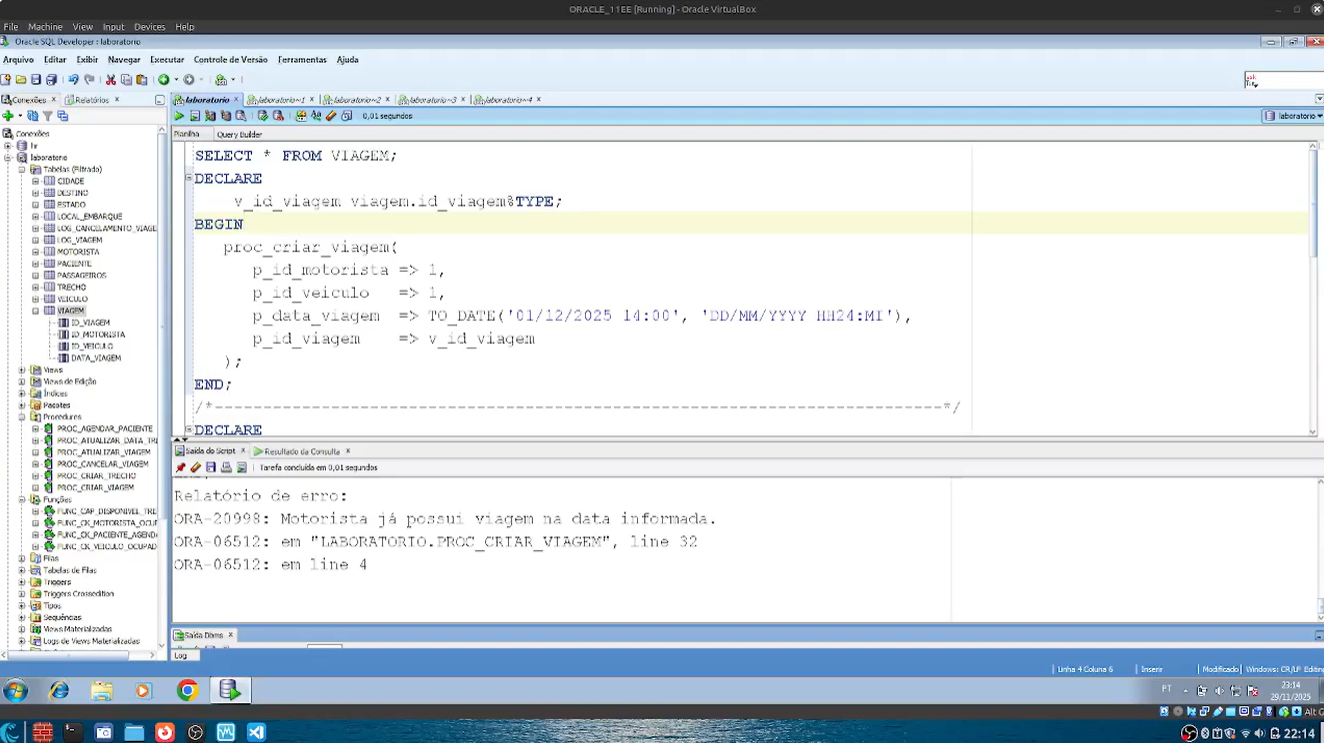
Task: Click the Save All icon in main toolbar
Action: pos(52,80)
